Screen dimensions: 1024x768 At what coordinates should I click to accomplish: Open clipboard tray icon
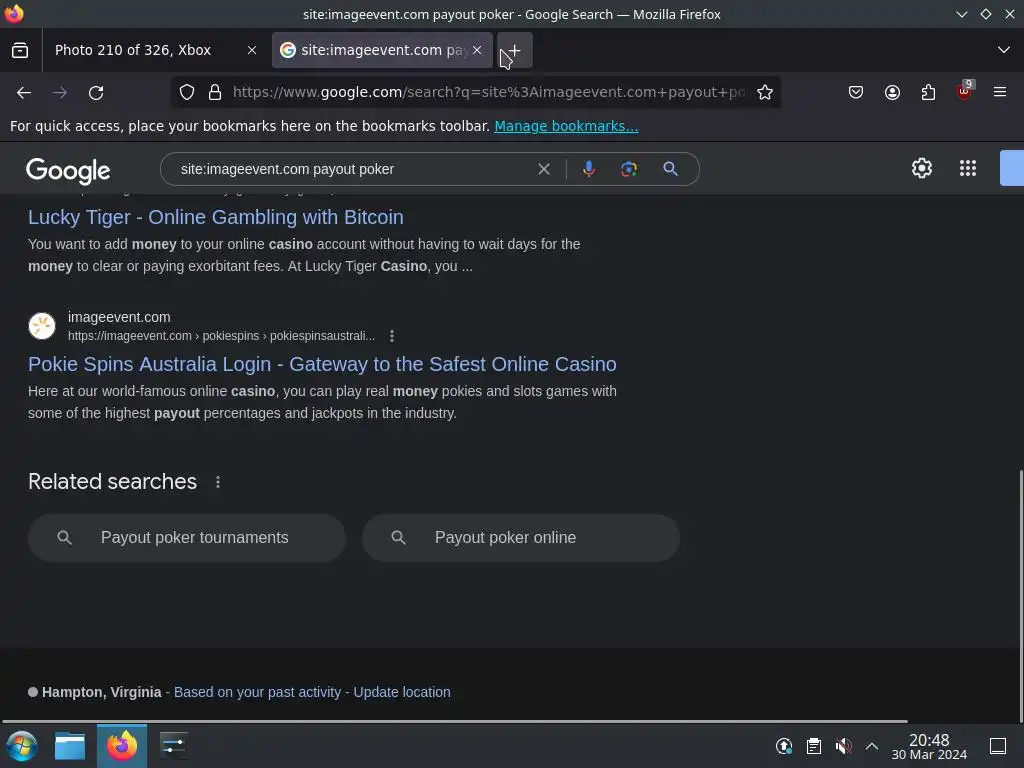(814, 746)
